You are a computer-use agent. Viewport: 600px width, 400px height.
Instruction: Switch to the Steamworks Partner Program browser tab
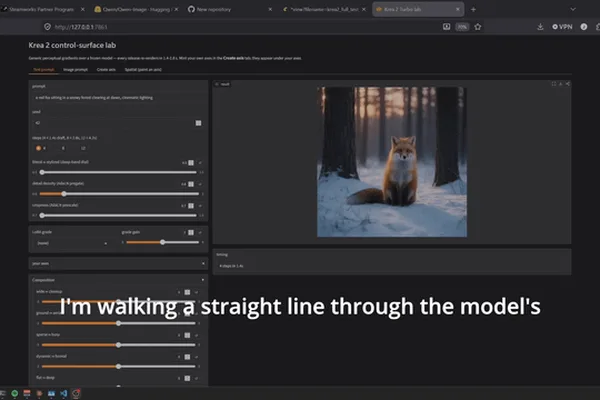[x=41, y=9]
